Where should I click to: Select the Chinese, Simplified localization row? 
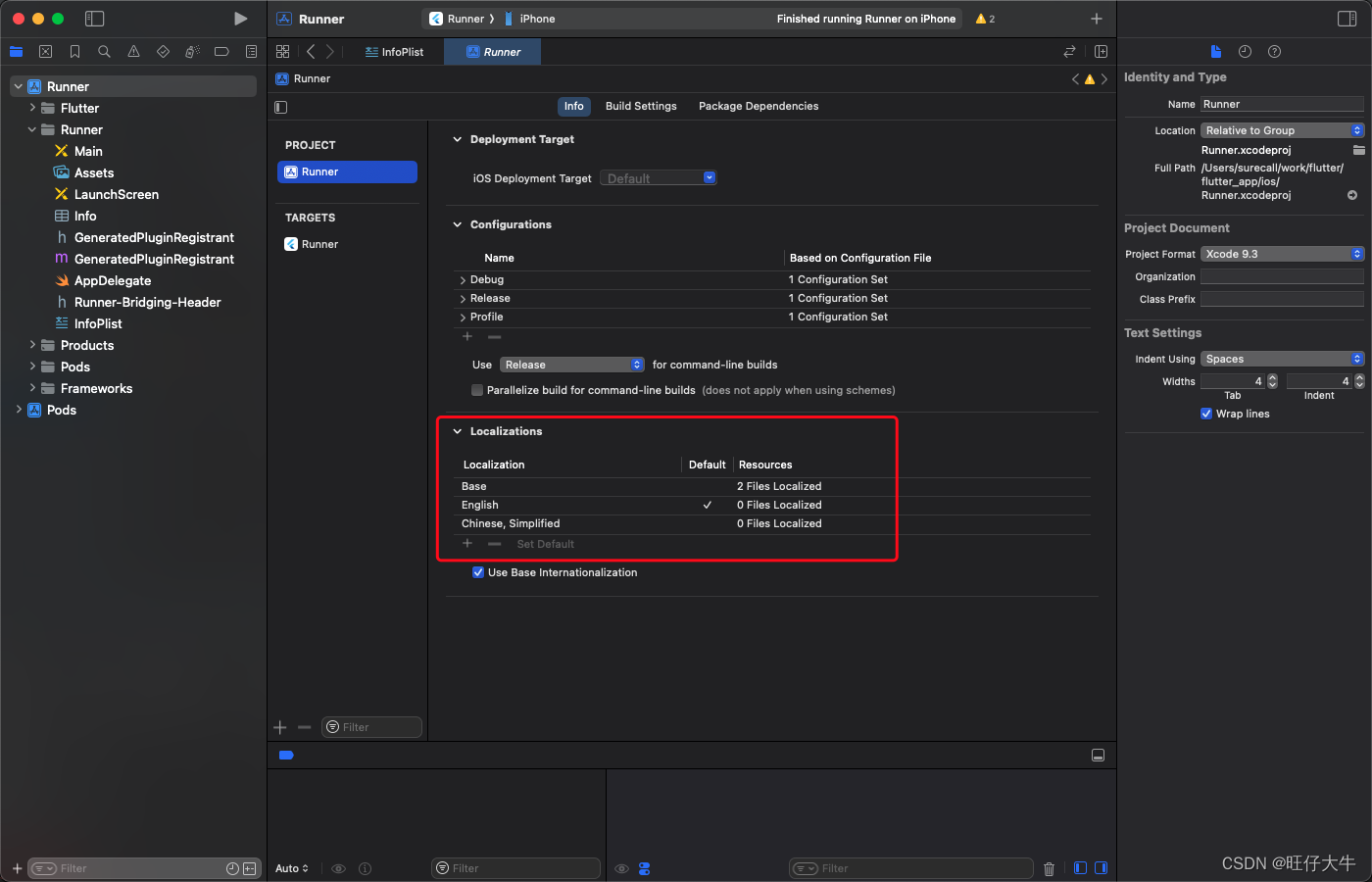click(772, 523)
